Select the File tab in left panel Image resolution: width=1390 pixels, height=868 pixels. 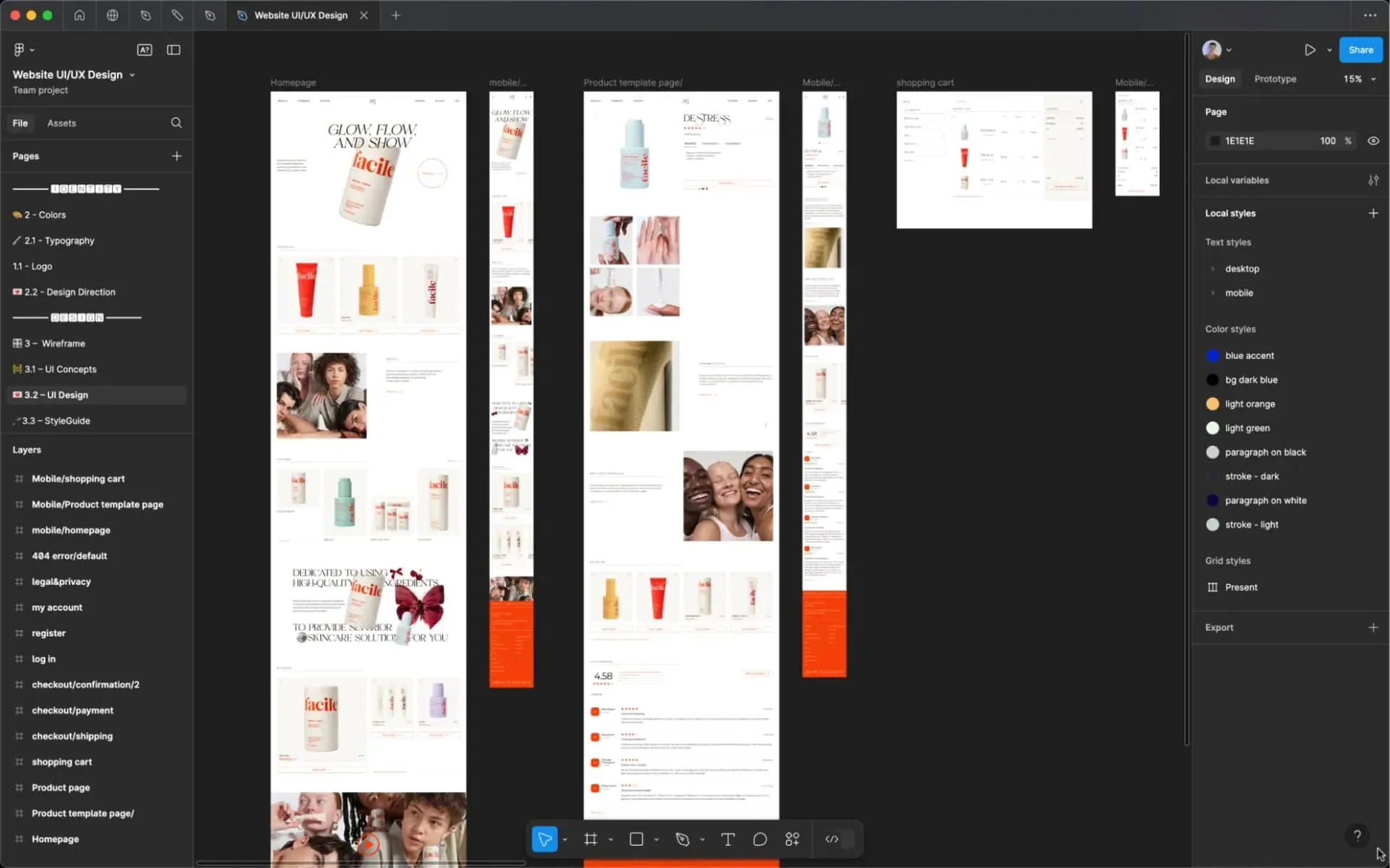pos(20,123)
